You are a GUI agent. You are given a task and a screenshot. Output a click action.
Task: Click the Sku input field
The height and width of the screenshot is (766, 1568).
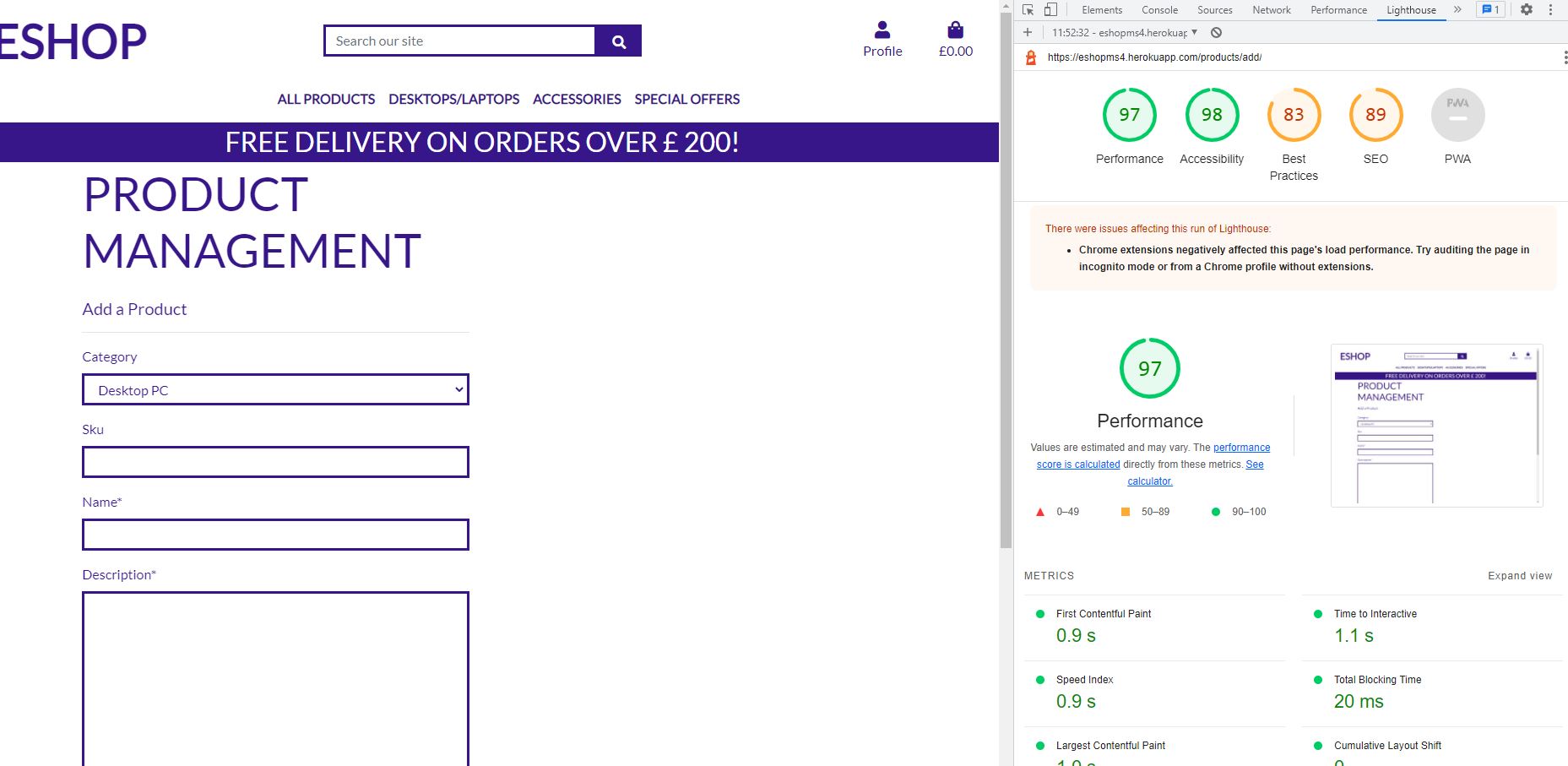[275, 462]
